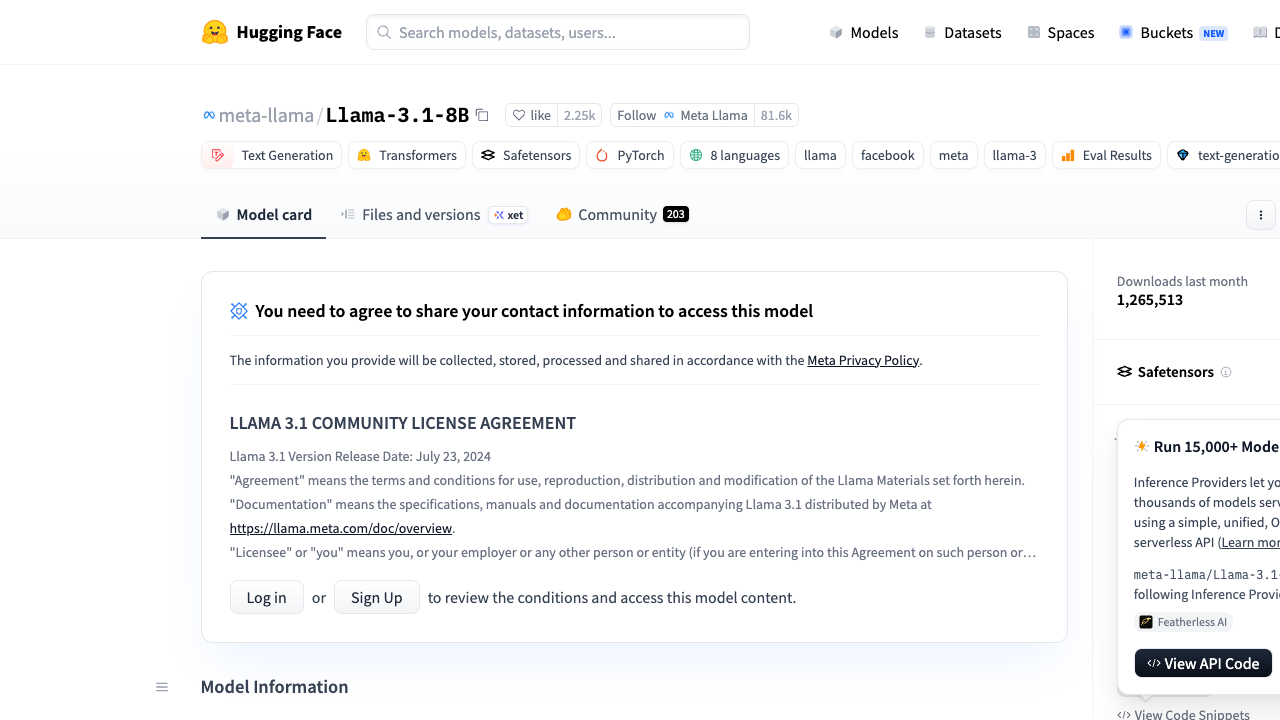1280x720 pixels.
Task: Click the 203 Community count badge
Action: click(x=676, y=214)
